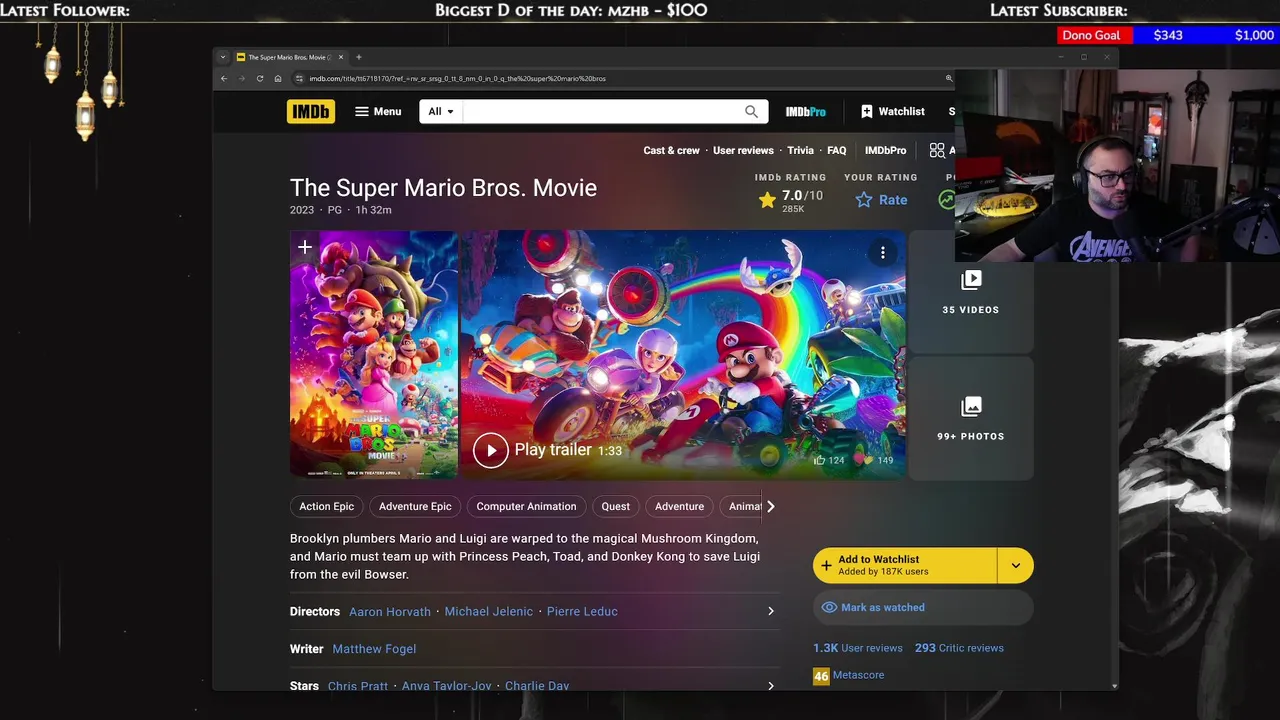This screenshot has width=1280, height=720.
Task: Rate the movie with the Rate button
Action: point(881,200)
